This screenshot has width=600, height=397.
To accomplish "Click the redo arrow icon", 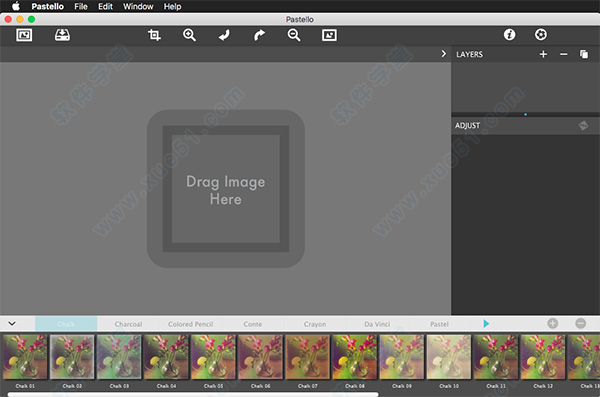I will (x=259, y=35).
